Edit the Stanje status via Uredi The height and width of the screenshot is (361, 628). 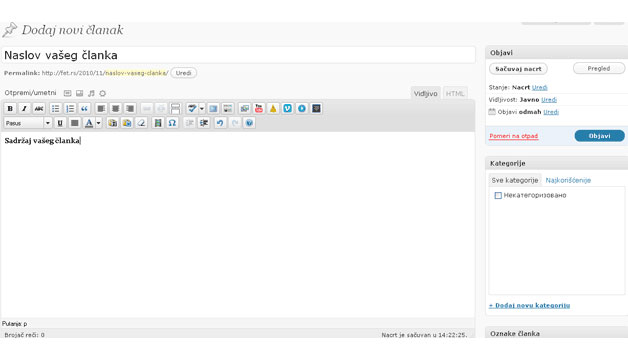(539, 87)
